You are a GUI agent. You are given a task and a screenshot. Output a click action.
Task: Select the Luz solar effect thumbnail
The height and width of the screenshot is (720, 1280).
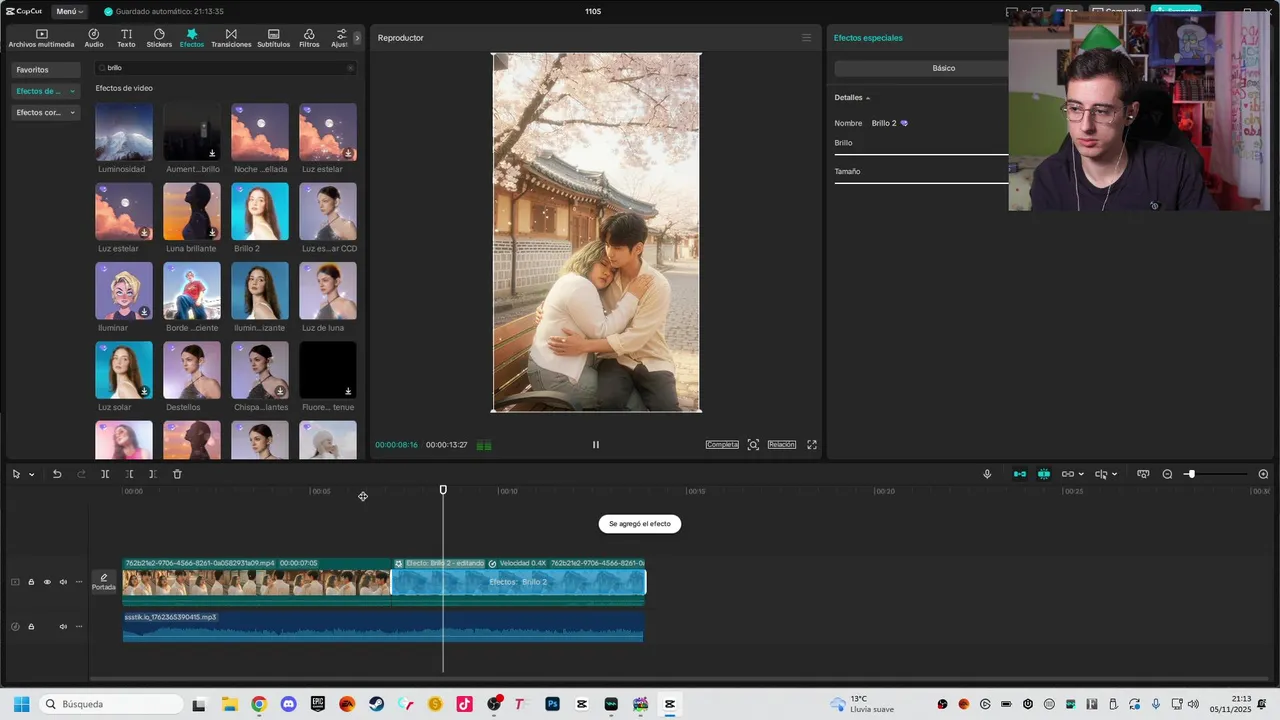point(124,370)
